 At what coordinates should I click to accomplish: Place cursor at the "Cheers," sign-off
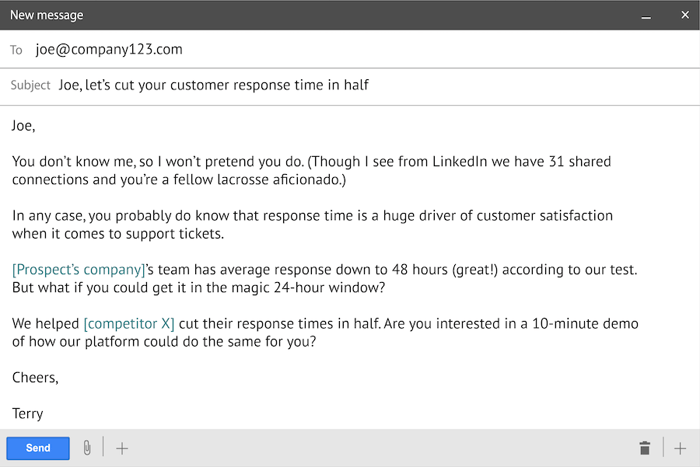(34, 378)
